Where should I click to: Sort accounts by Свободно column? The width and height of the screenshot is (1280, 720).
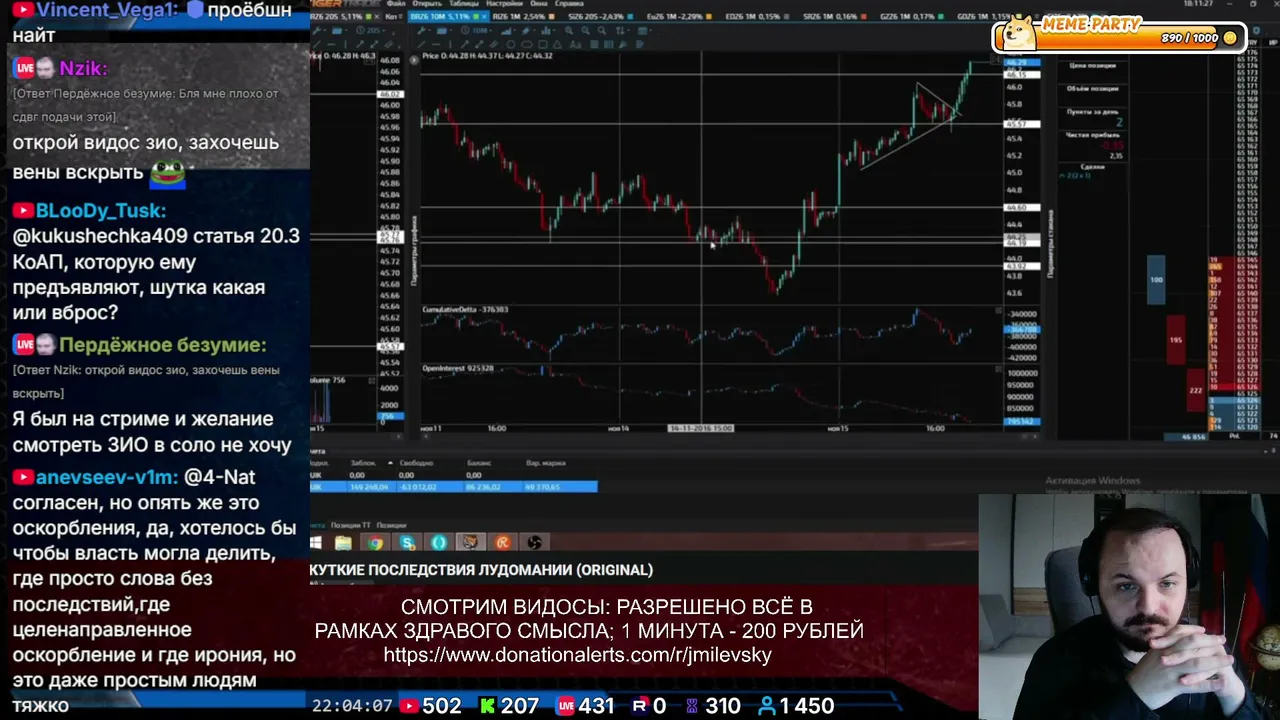416,463
